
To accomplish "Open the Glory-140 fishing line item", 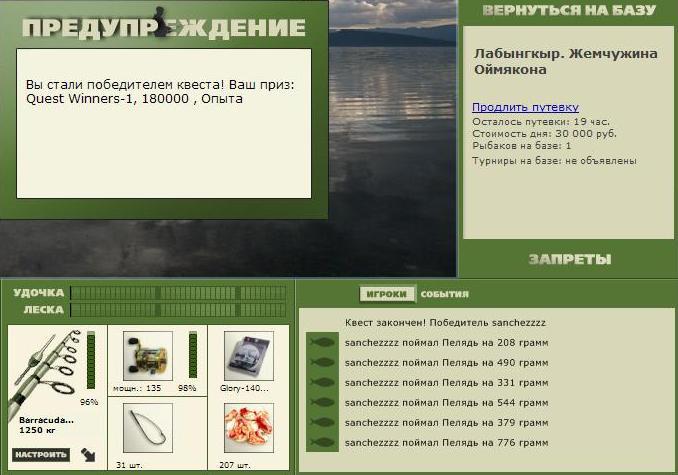I will pos(249,356).
